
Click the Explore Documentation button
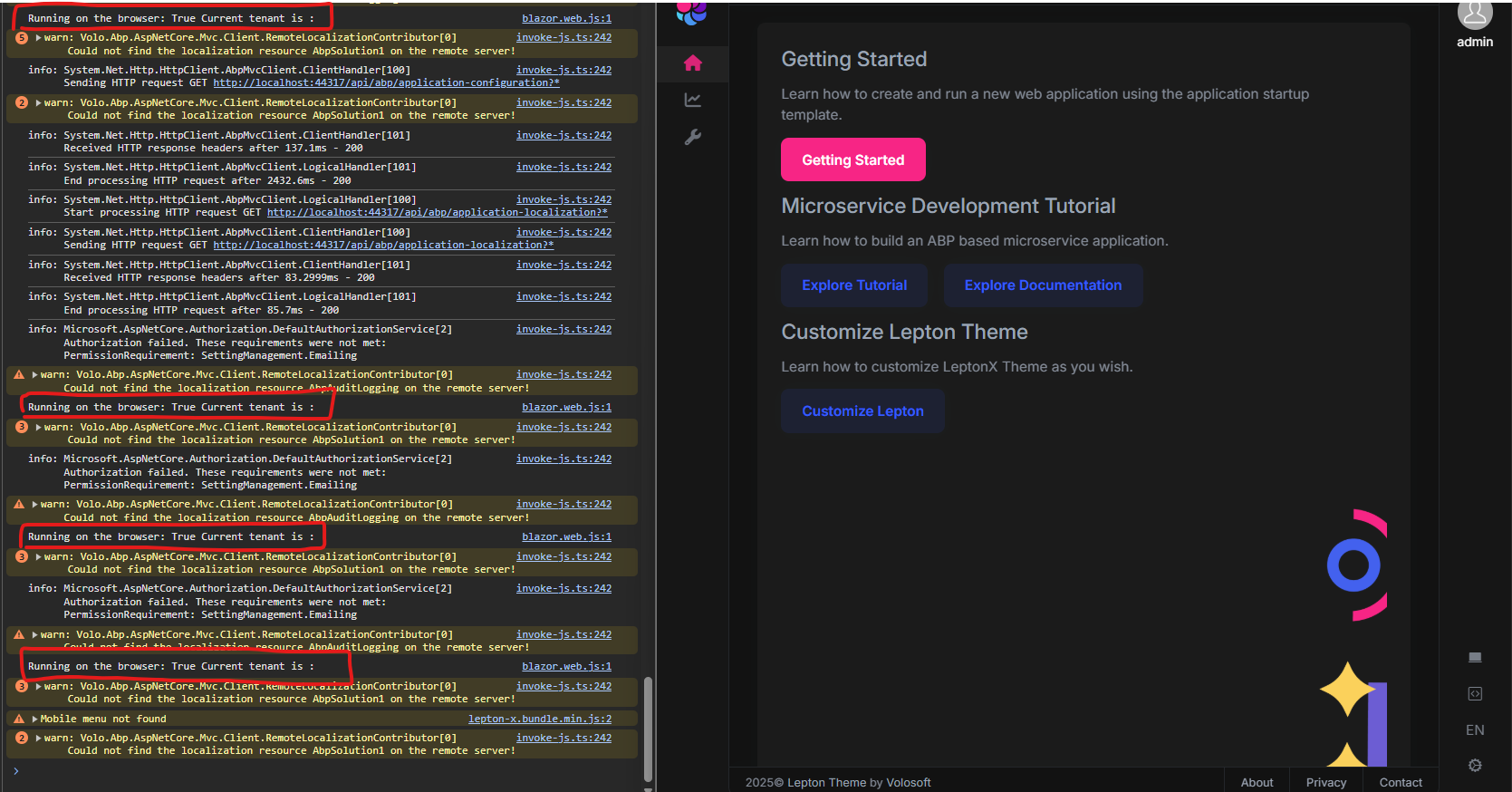(1042, 285)
